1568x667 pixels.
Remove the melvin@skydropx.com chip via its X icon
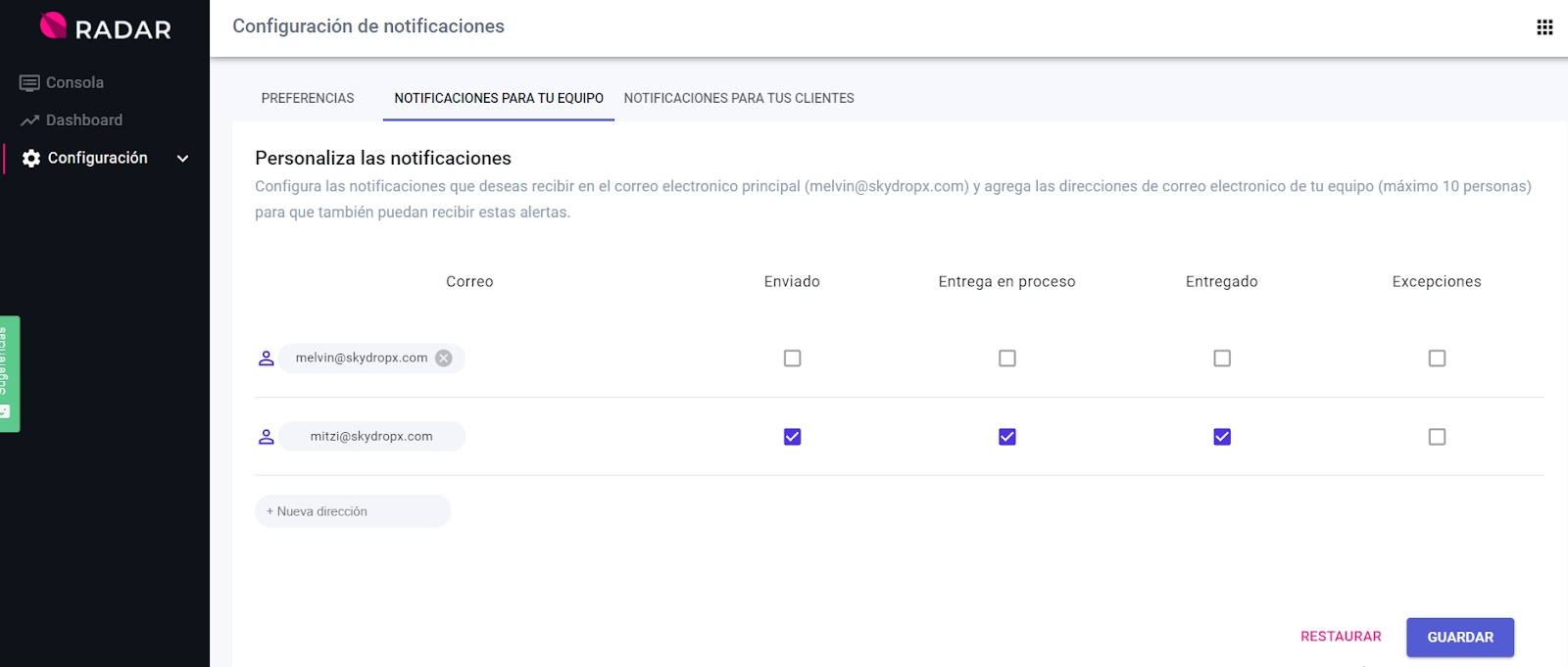click(x=444, y=358)
